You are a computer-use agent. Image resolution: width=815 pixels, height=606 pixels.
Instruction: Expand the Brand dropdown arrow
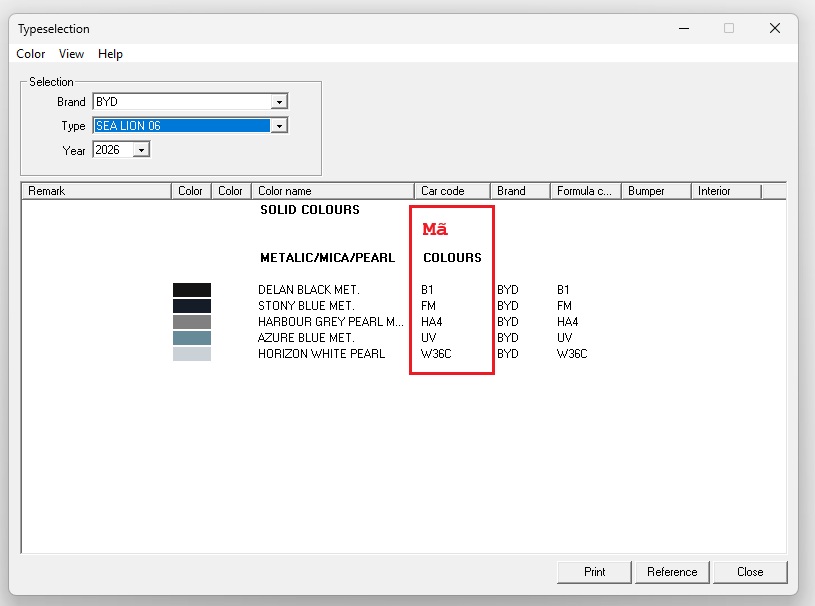pos(279,102)
